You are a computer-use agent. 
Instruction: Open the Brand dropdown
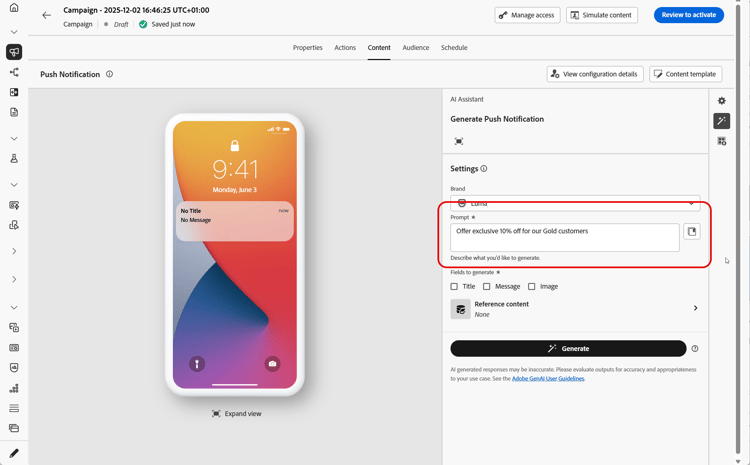click(x=575, y=203)
